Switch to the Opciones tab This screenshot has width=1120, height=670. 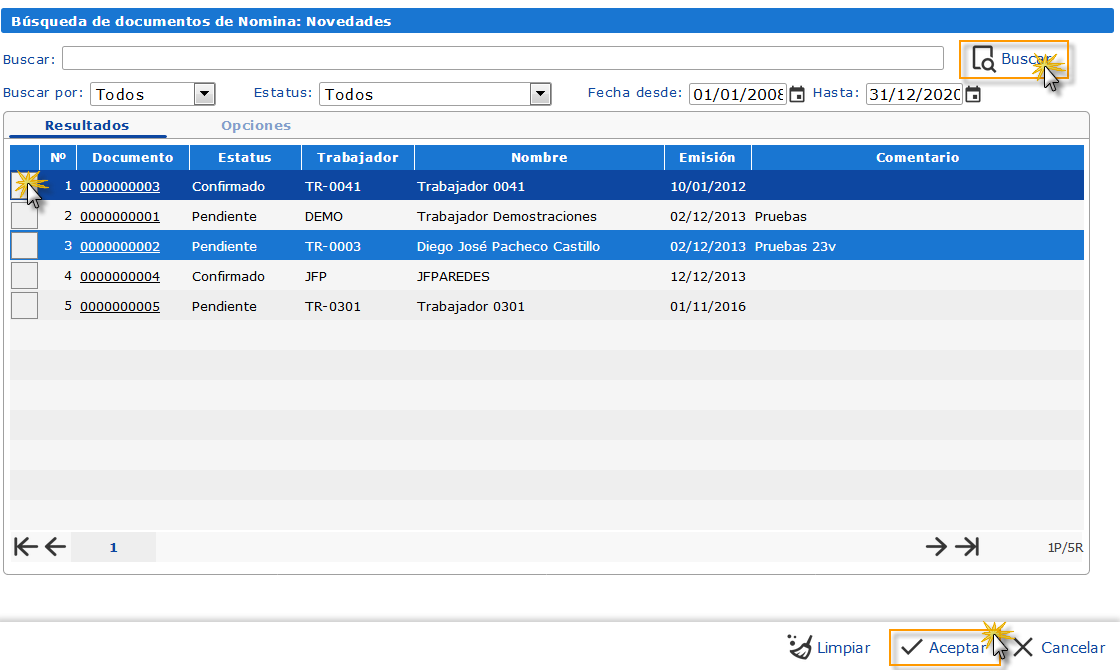click(x=256, y=126)
